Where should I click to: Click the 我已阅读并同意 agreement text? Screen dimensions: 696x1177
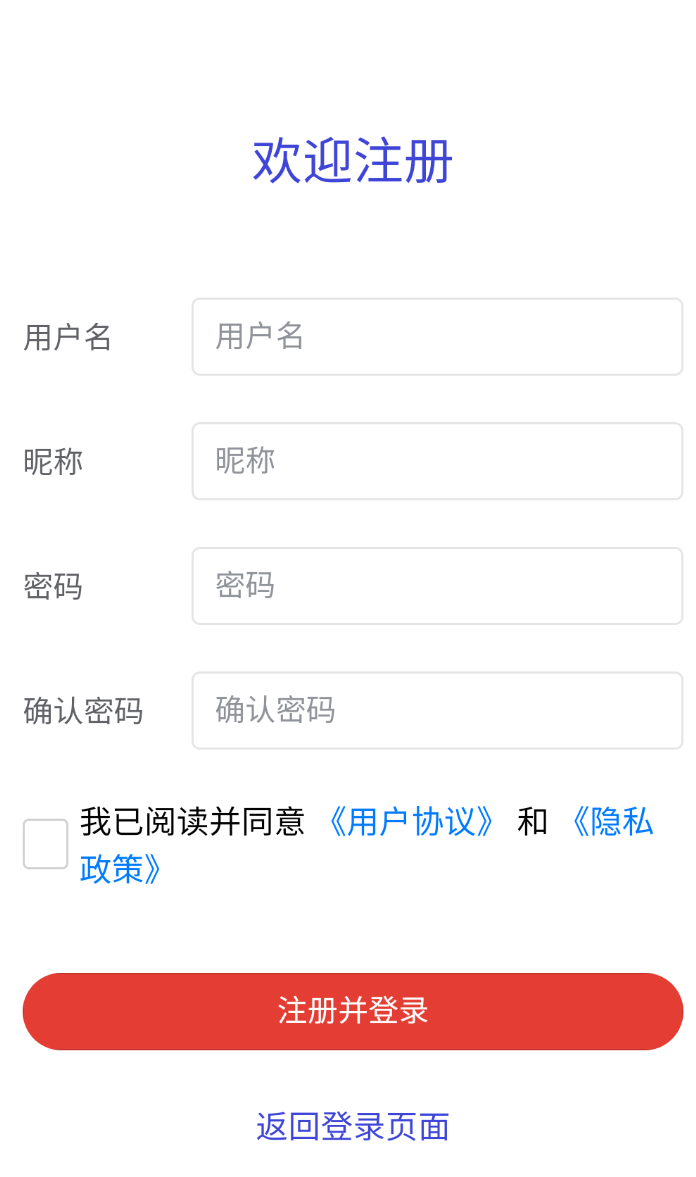pos(192,821)
